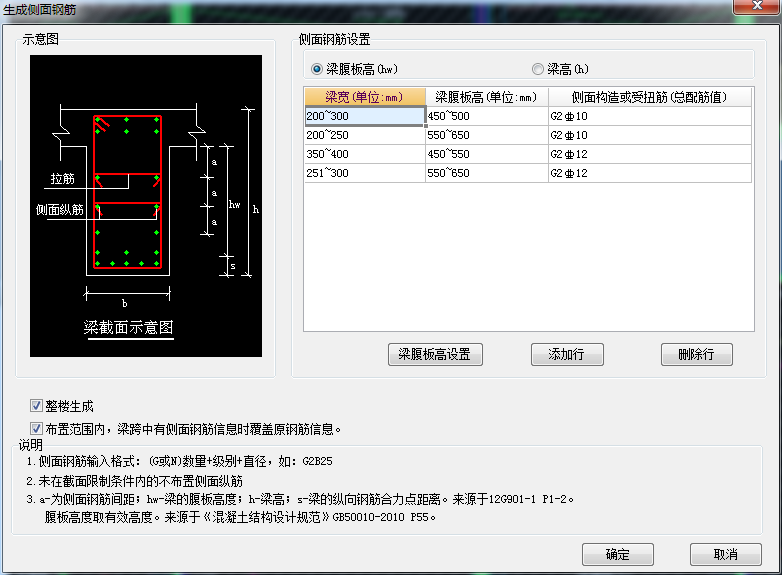Click the web height cell 450~500
This screenshot has width=782, height=575.
pos(487,116)
